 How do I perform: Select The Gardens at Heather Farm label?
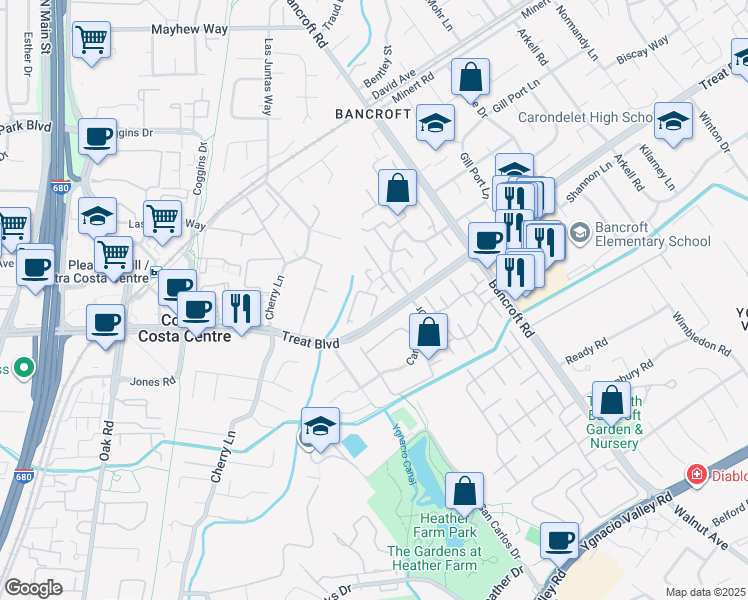pyautogui.click(x=434, y=558)
